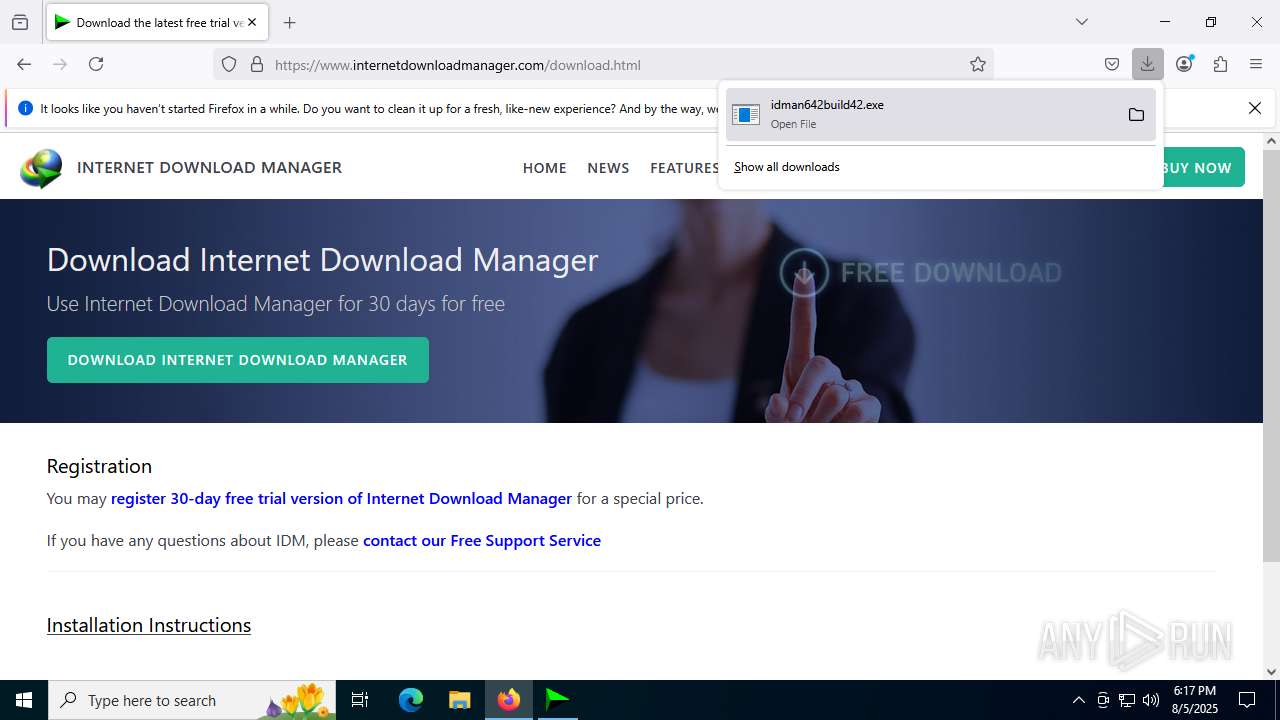Launch Microsoft Edge from taskbar
The height and width of the screenshot is (720, 1280).
point(411,700)
